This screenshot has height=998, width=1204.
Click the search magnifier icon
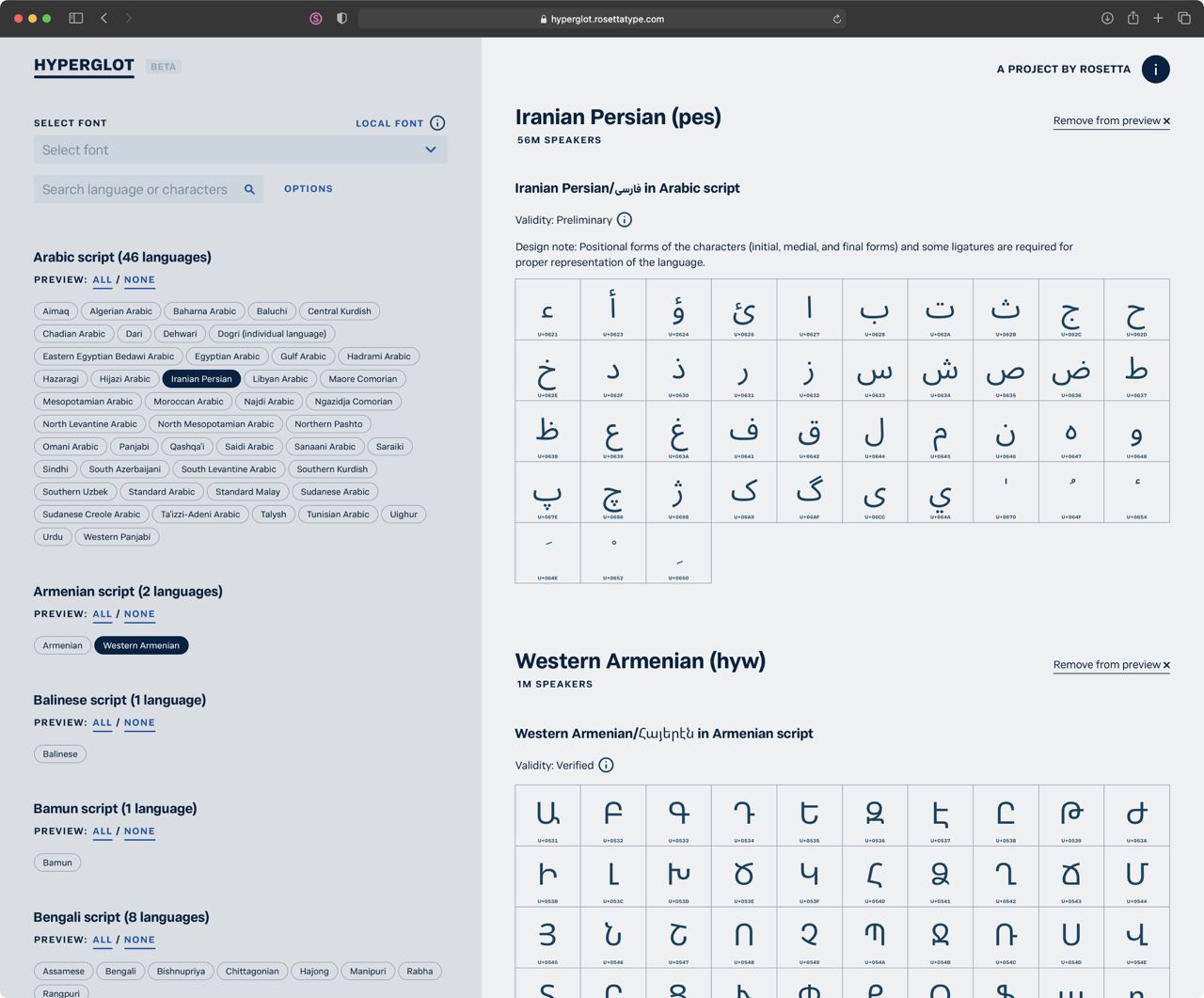[x=249, y=189]
